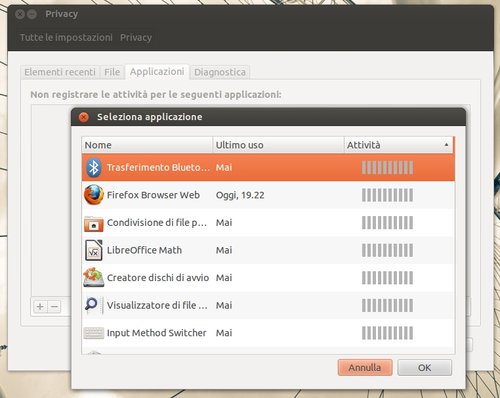Close the Seleziona applicazione dialog
Image resolution: width=500 pixels, height=398 pixels.
[84, 117]
